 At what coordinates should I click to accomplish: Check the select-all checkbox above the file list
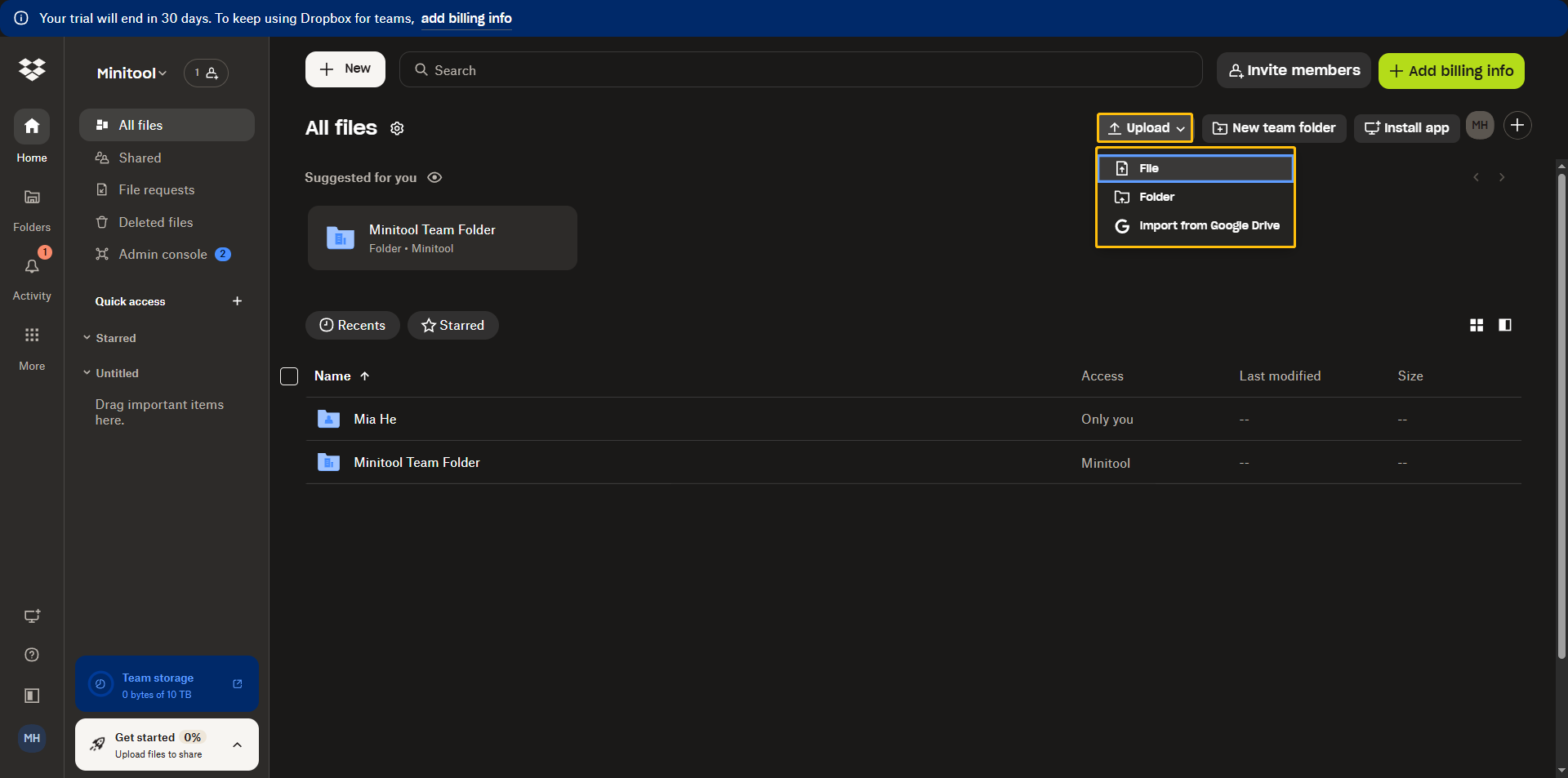coord(289,376)
